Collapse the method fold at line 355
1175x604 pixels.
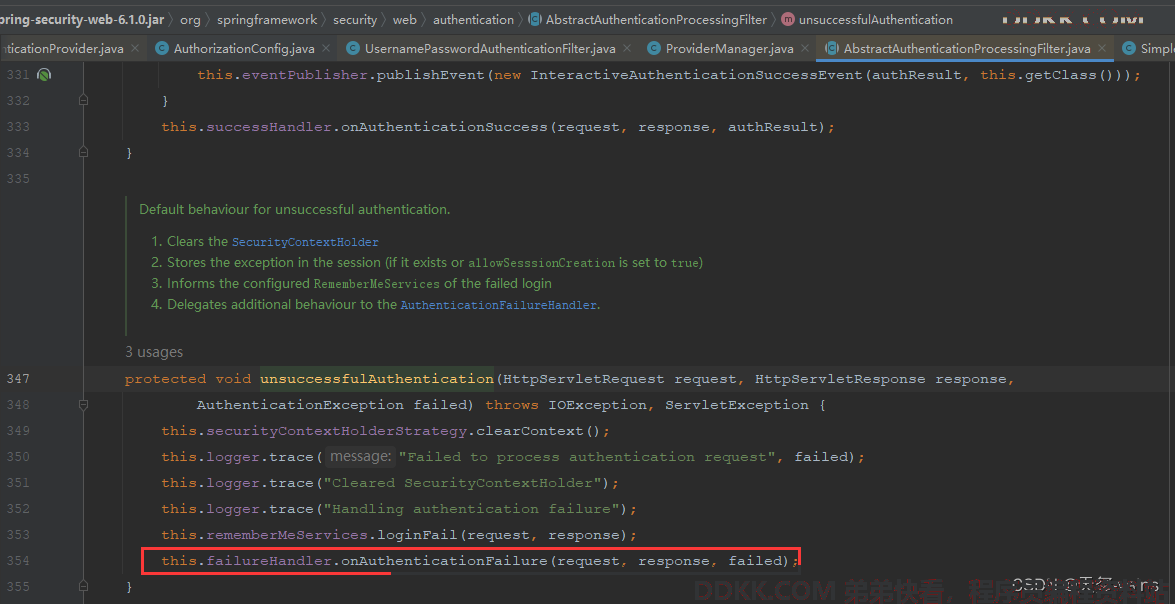[83, 586]
